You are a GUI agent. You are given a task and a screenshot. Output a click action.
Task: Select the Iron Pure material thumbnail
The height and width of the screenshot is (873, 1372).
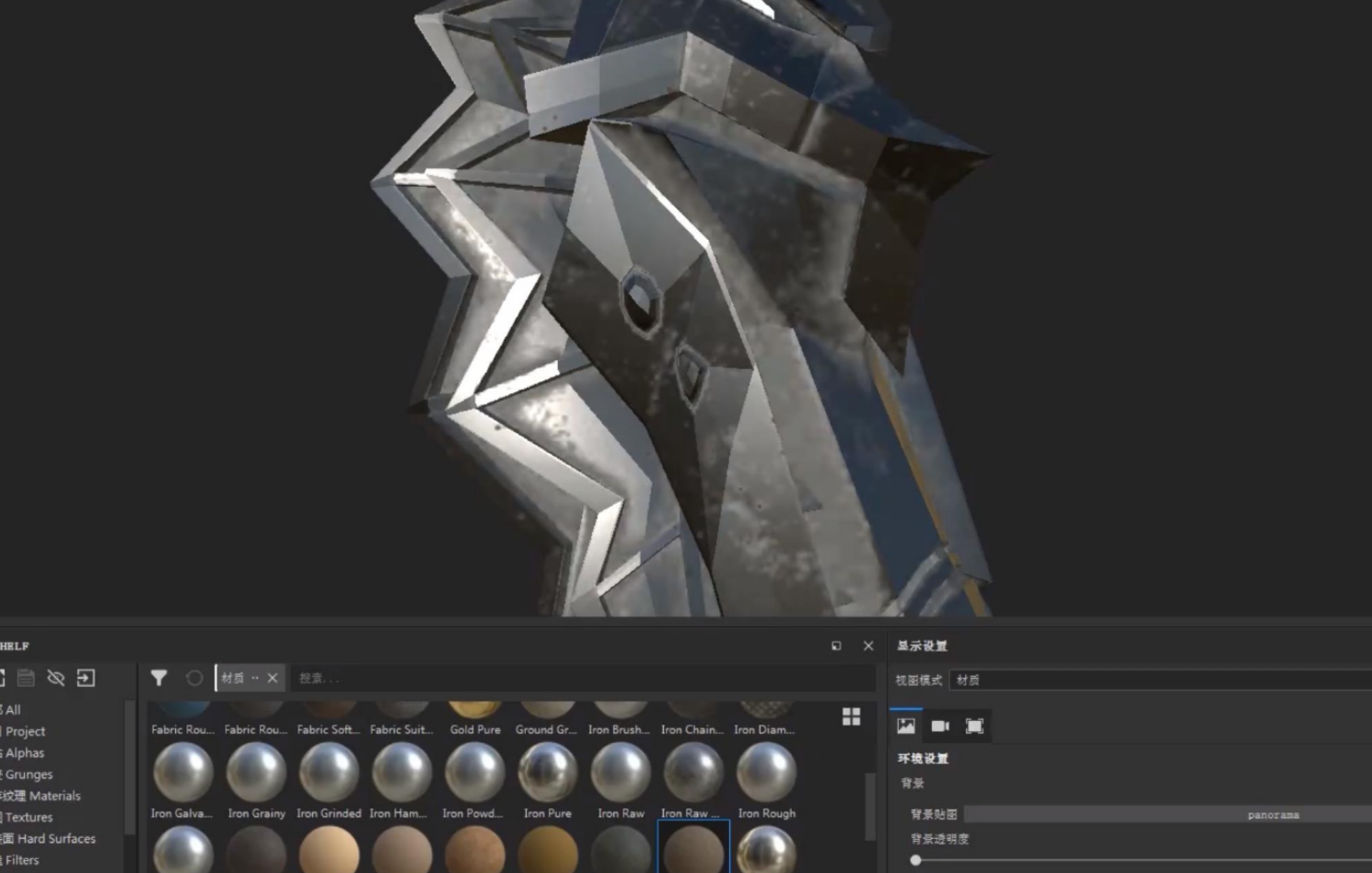point(547,772)
